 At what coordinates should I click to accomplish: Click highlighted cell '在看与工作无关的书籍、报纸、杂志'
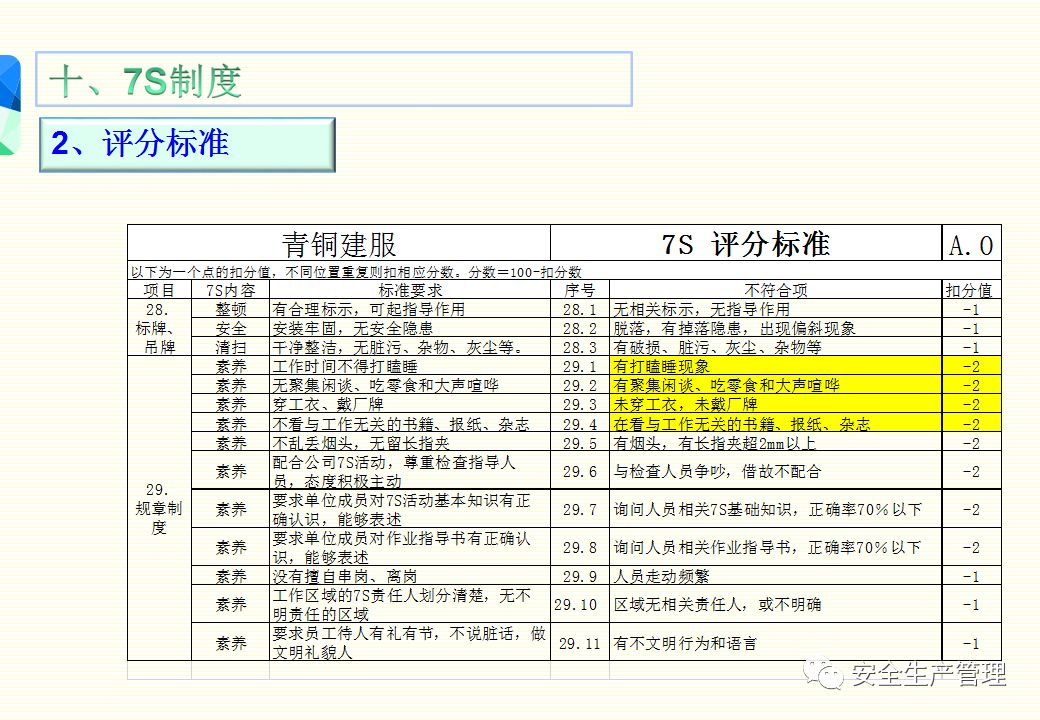tap(775, 423)
